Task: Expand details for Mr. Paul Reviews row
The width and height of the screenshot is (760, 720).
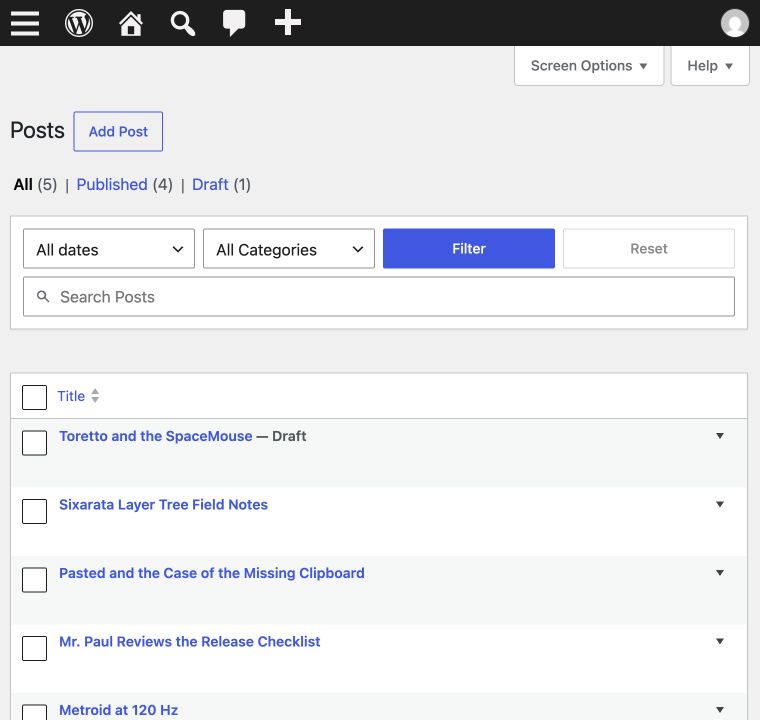Action: pos(720,641)
